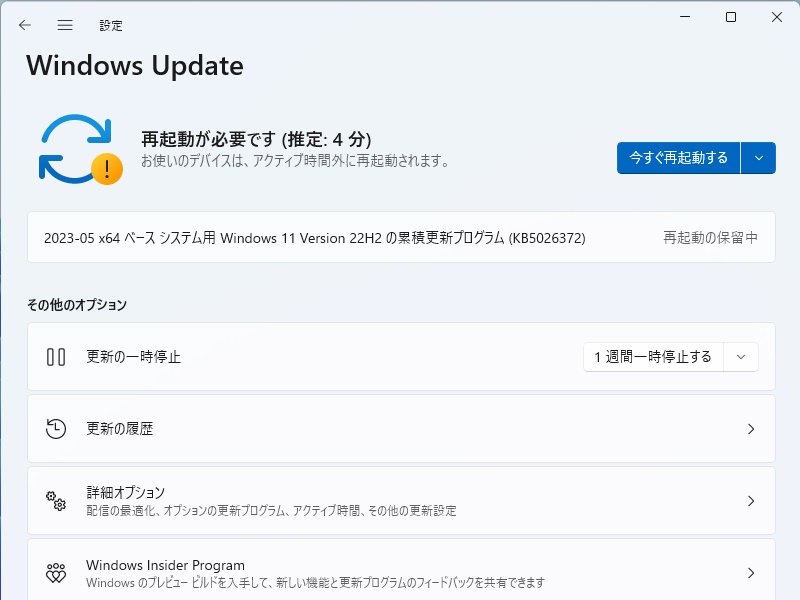Select the Windows Insider Program label

tap(165, 565)
